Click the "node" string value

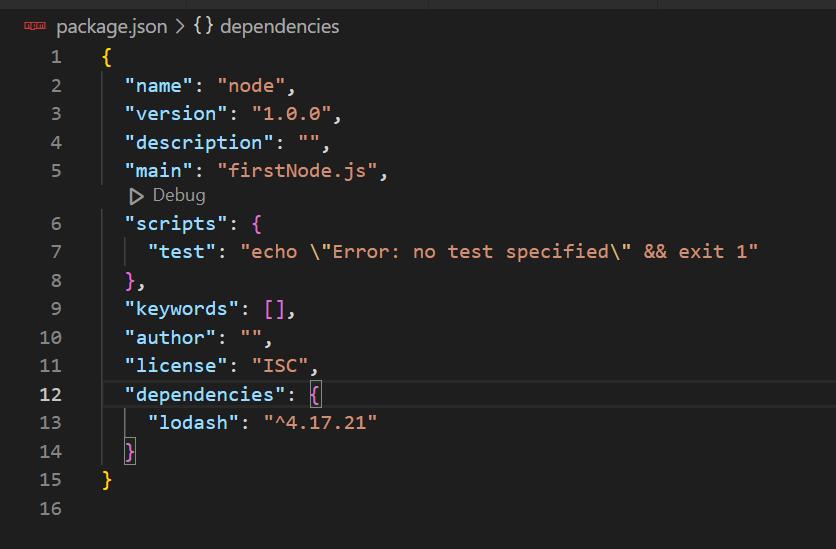[251, 85]
